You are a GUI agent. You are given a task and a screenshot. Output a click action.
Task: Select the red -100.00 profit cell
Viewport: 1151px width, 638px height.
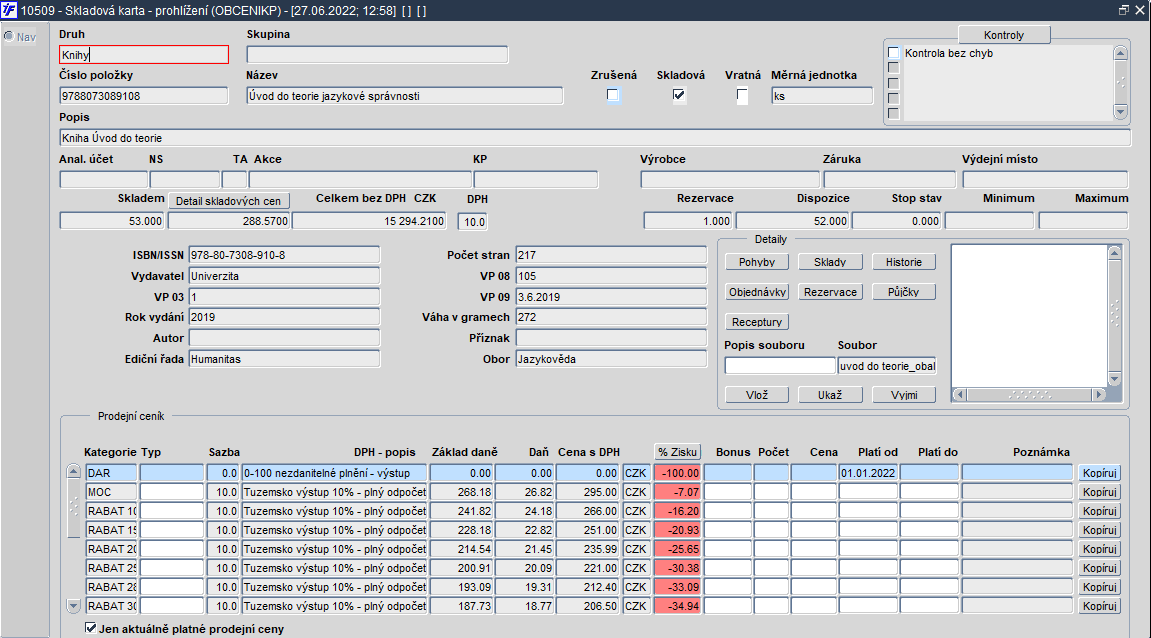pyautogui.click(x=677, y=473)
